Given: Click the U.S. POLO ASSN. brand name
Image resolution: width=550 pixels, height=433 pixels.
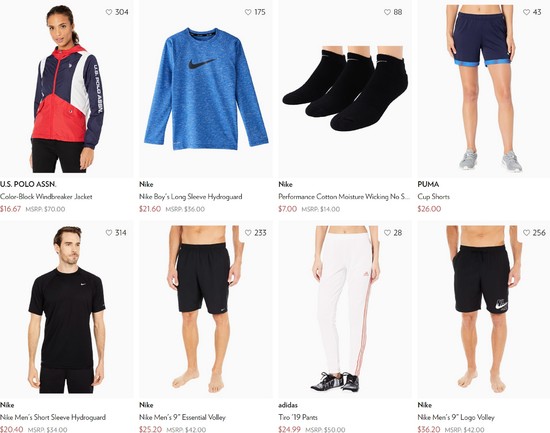Looking at the screenshot, I should (28, 184).
